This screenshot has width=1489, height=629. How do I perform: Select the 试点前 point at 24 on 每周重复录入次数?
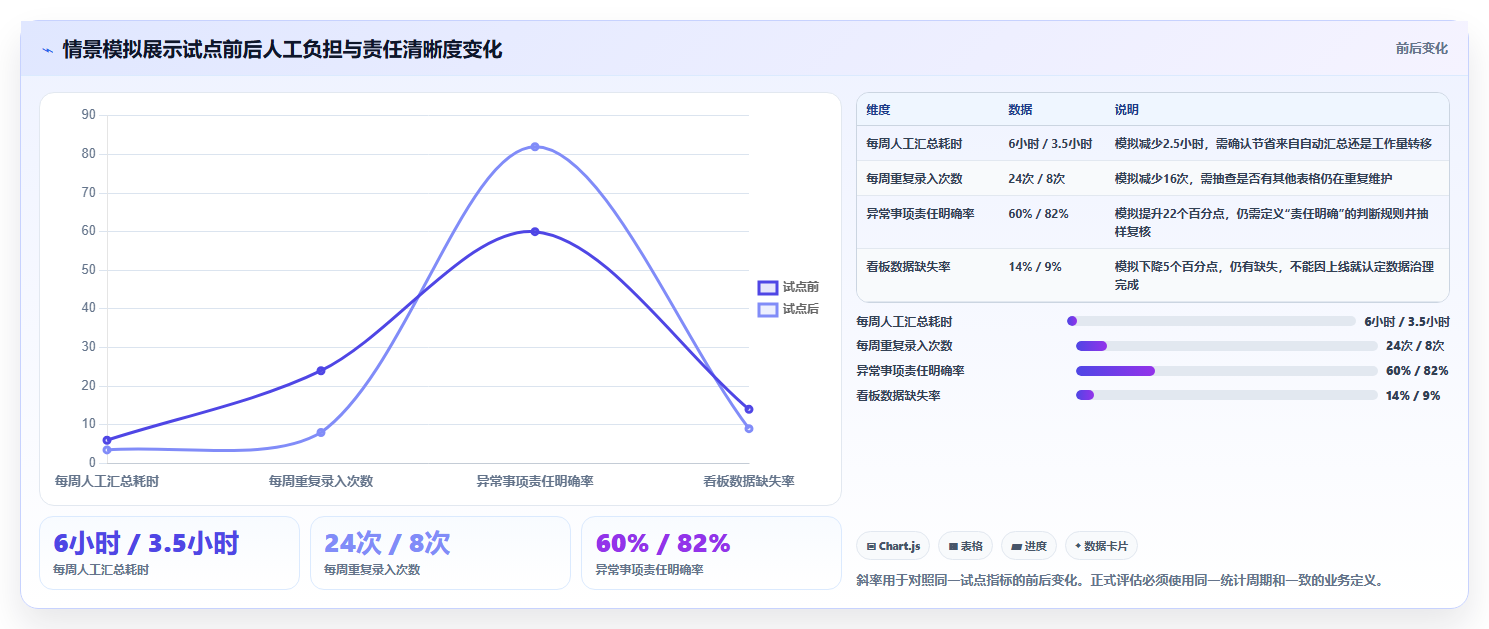(321, 371)
